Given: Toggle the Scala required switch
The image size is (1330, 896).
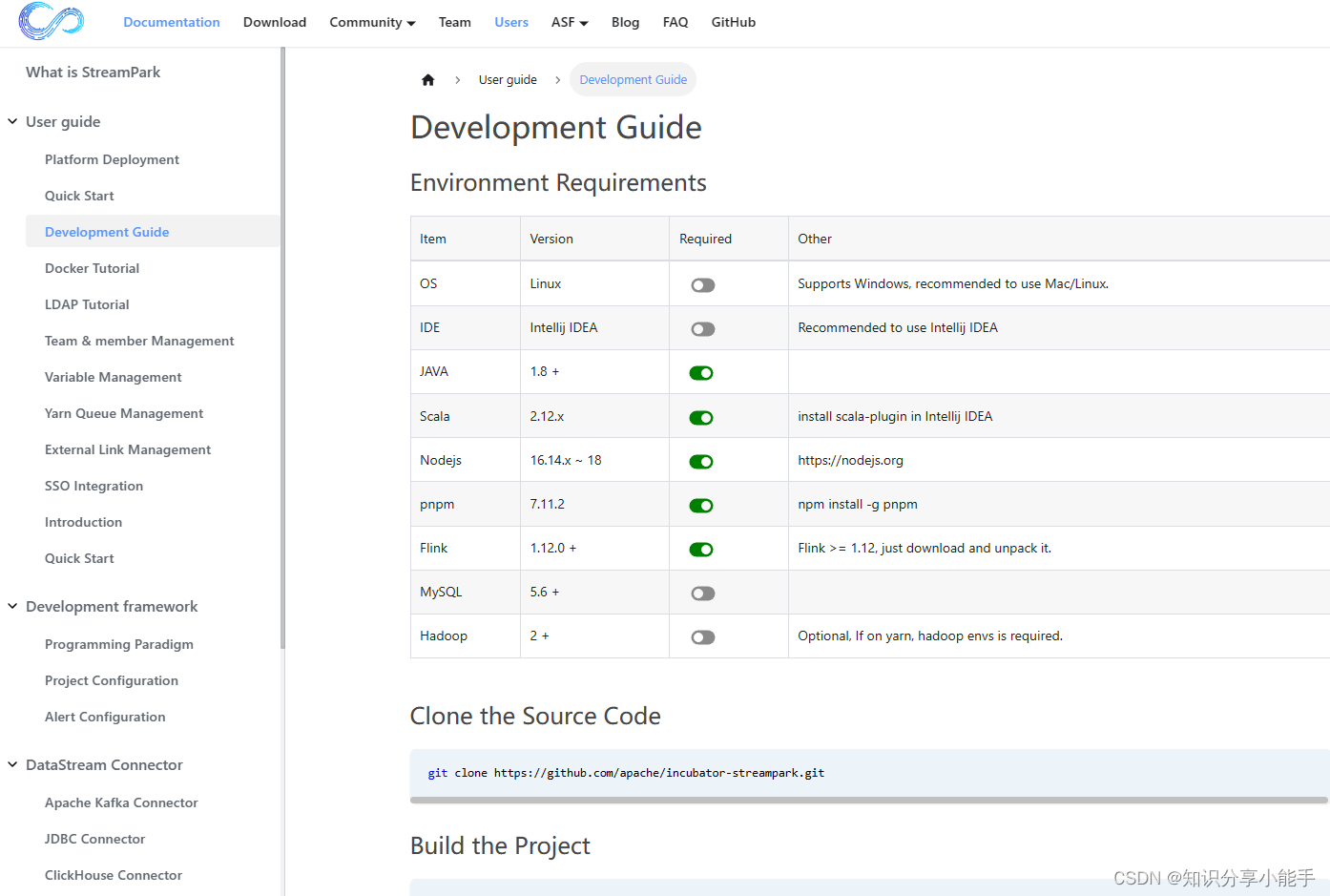Looking at the screenshot, I should [x=701, y=418].
